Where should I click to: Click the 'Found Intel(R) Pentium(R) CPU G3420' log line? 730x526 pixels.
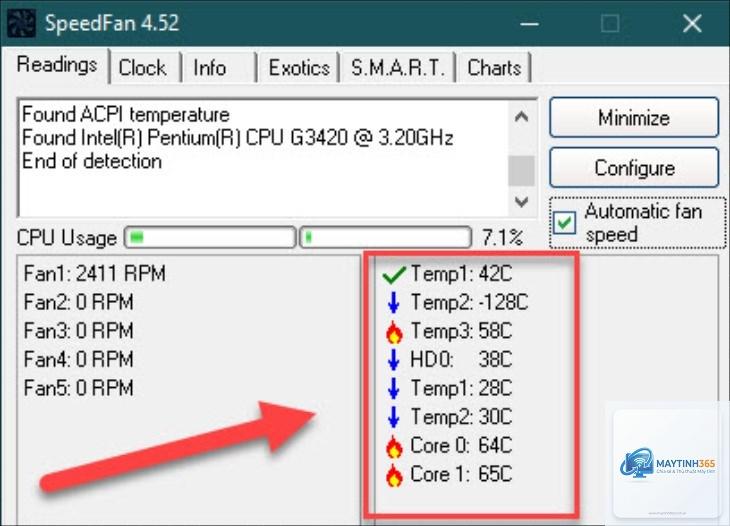(x=237, y=138)
